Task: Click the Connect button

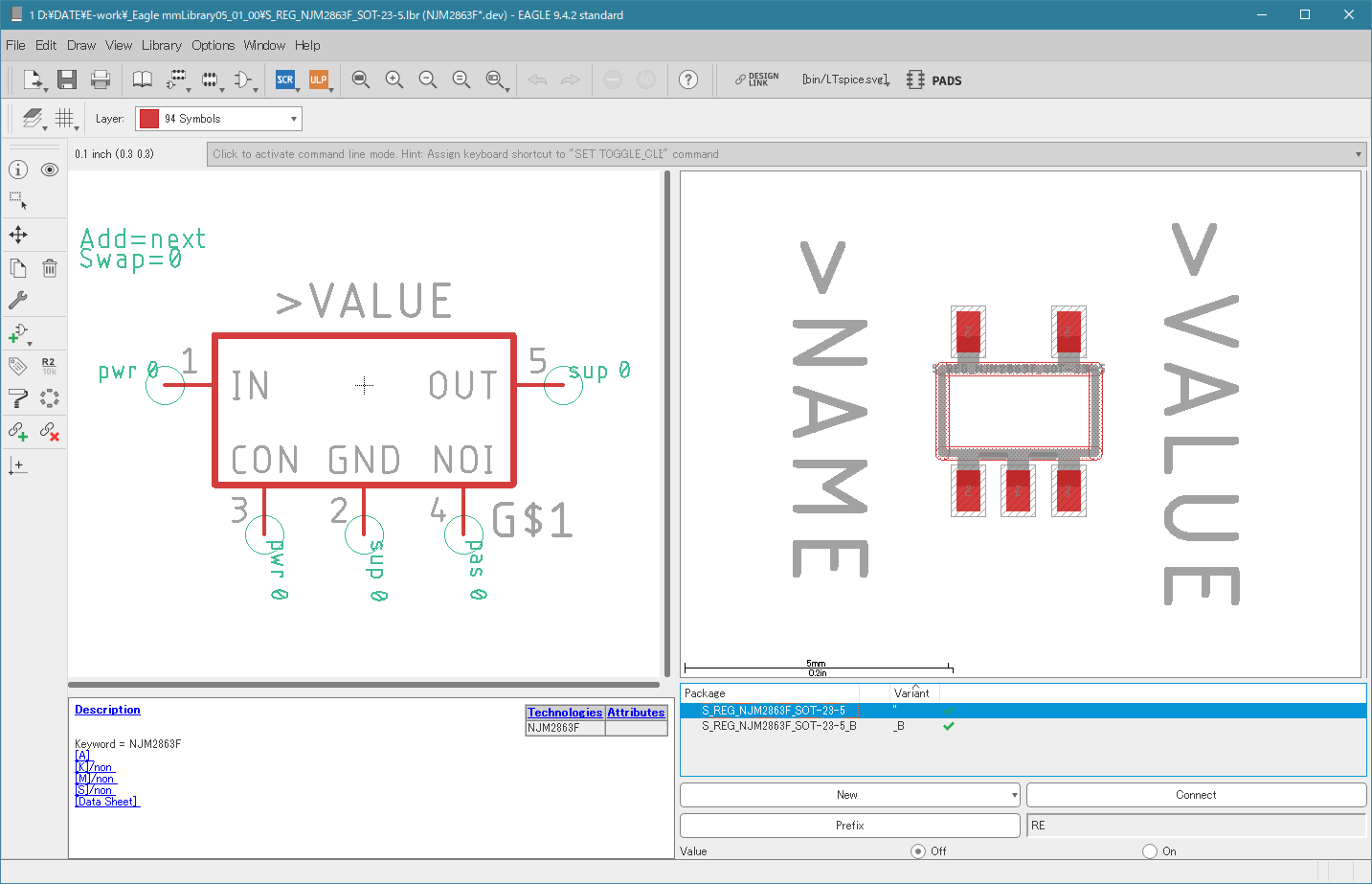Action: pos(1196,795)
